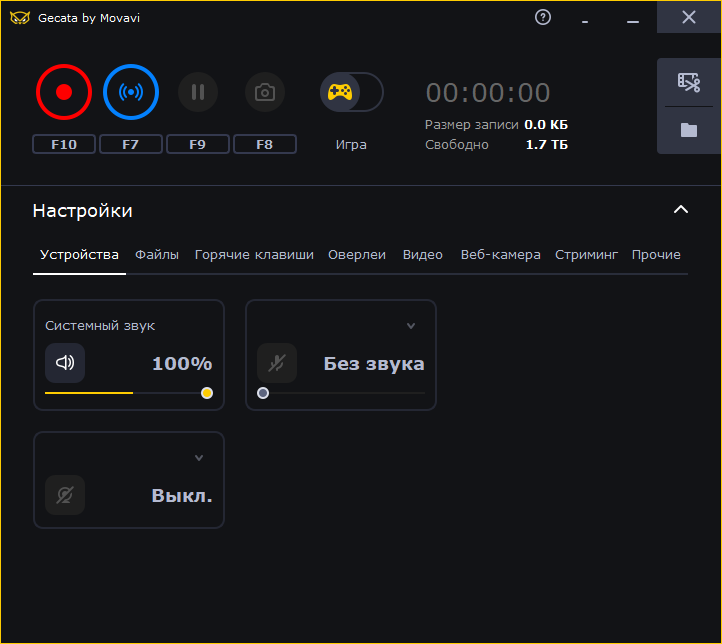The height and width of the screenshot is (644, 722).
Task: Open the video editor scissors icon
Action: click(688, 82)
